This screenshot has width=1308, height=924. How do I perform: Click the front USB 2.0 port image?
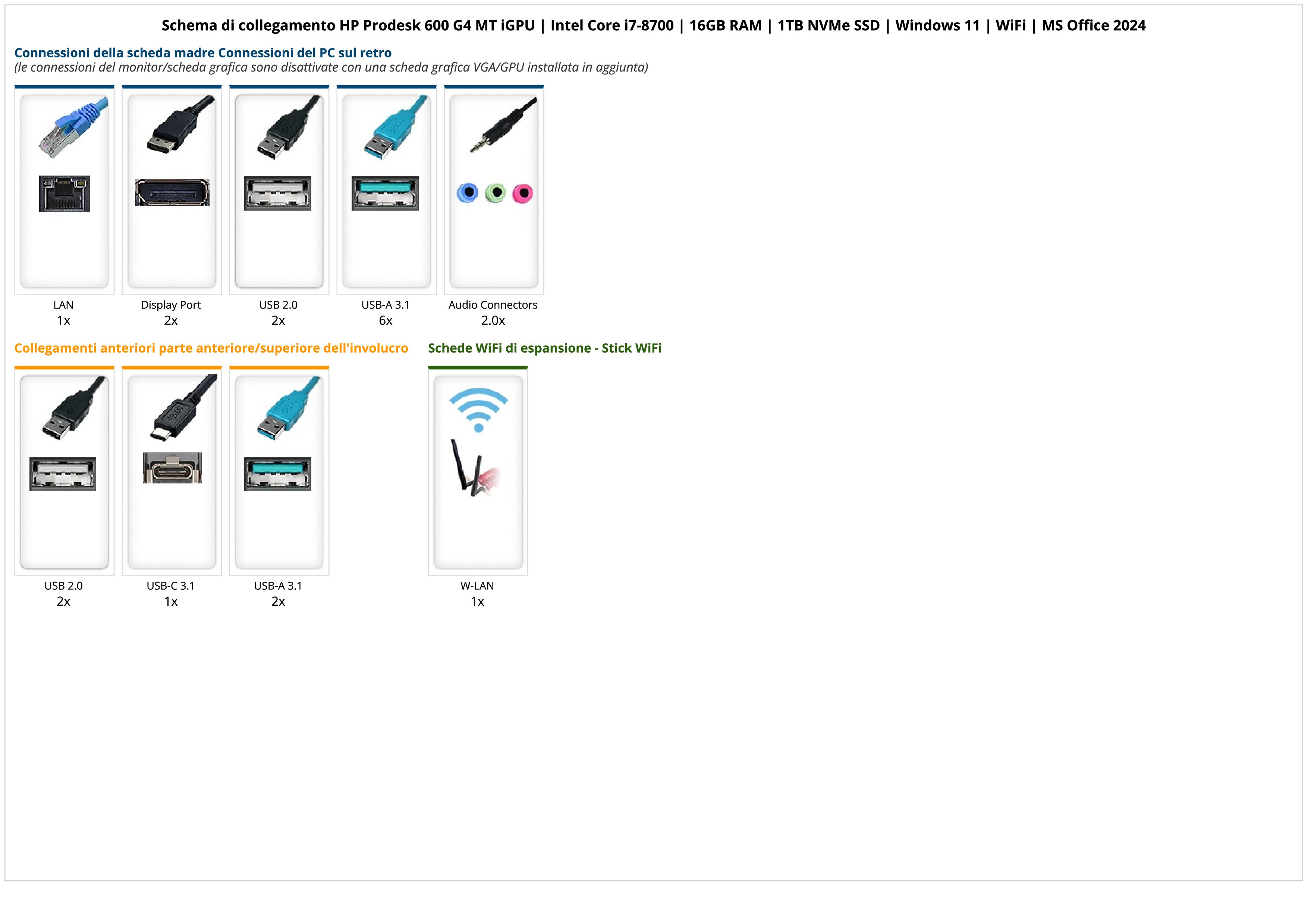[63, 474]
